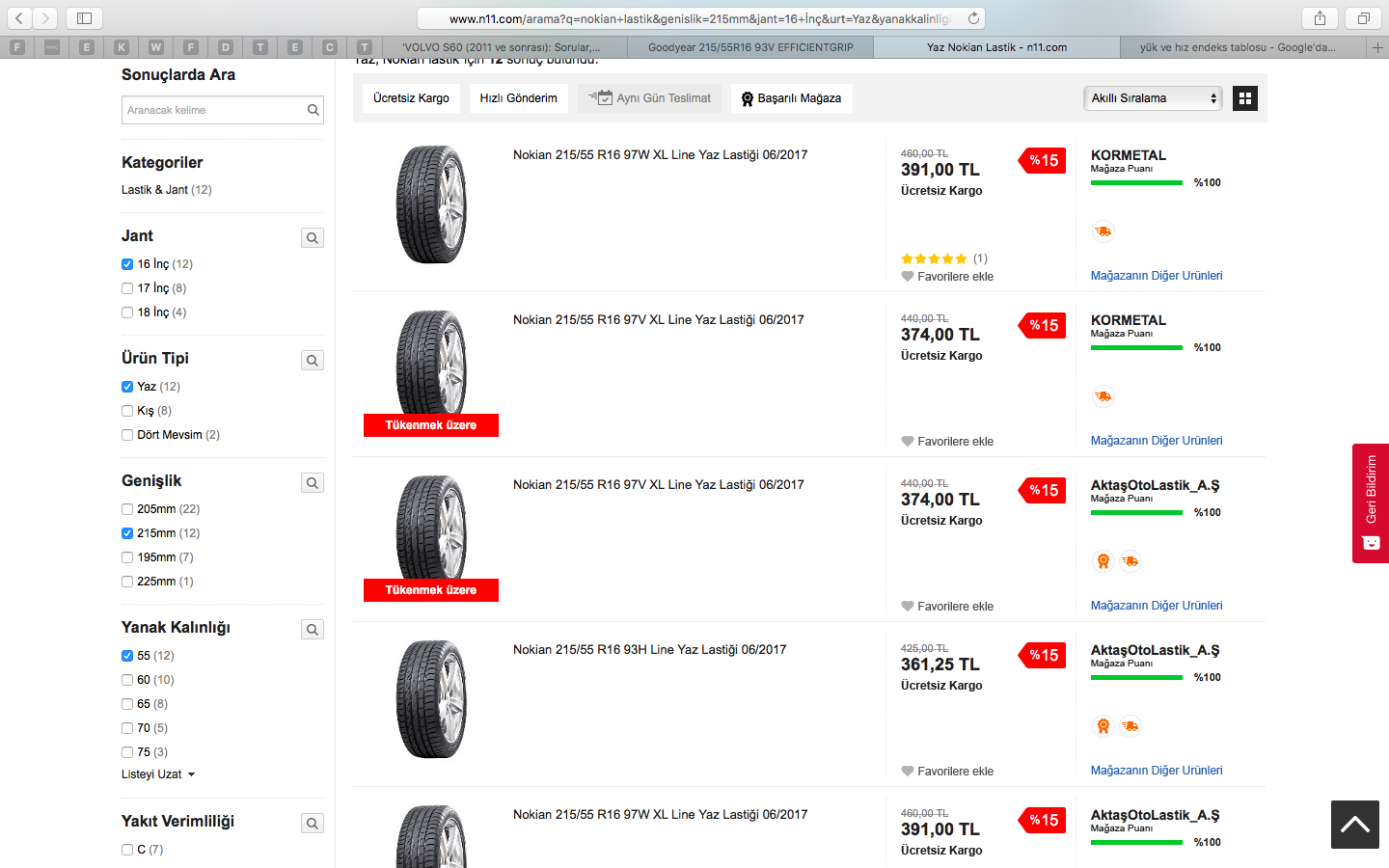
Task: Check the C fuel efficiency filter
Action: coord(127,850)
